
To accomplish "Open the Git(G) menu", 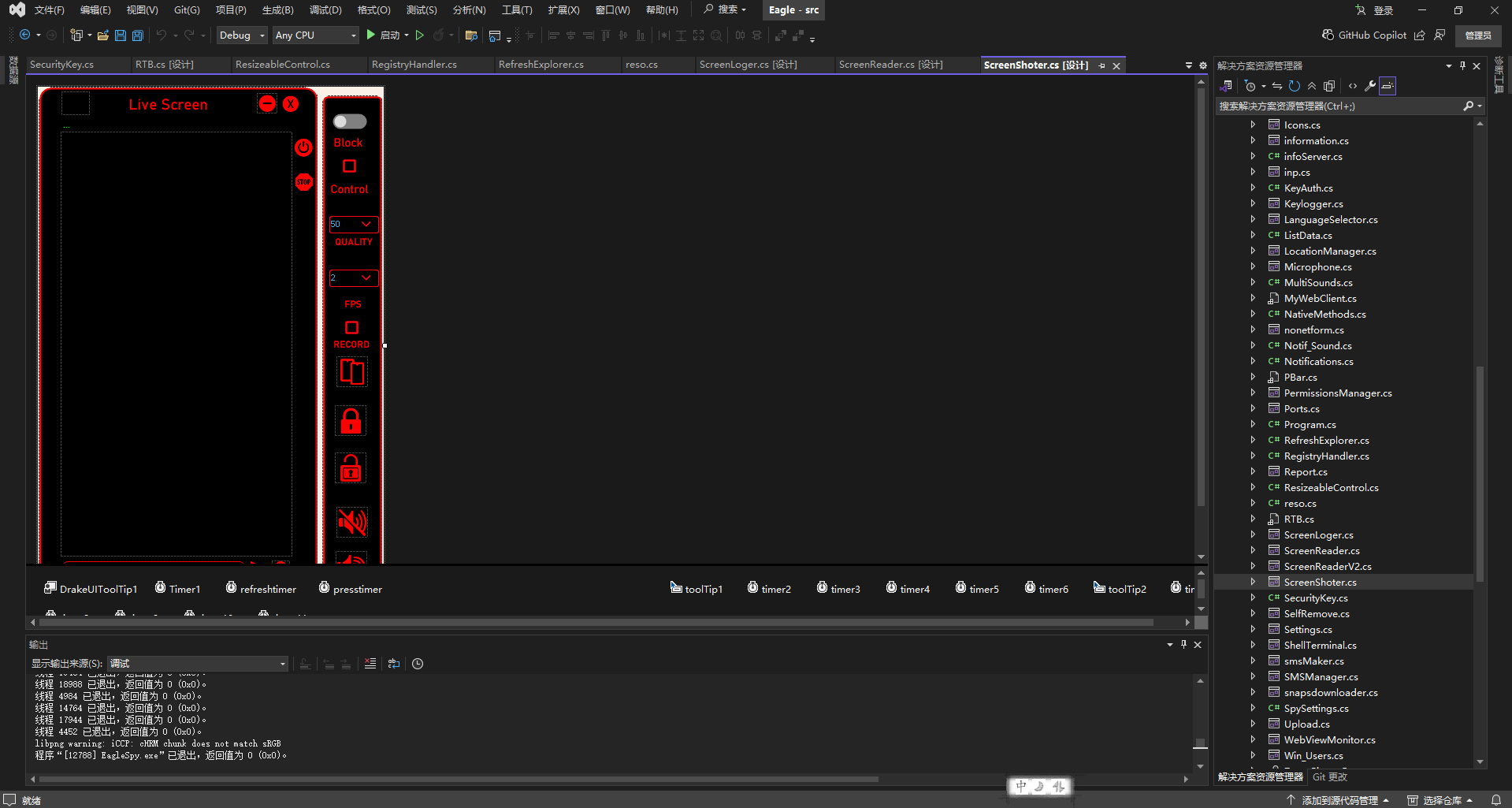I will [x=187, y=10].
